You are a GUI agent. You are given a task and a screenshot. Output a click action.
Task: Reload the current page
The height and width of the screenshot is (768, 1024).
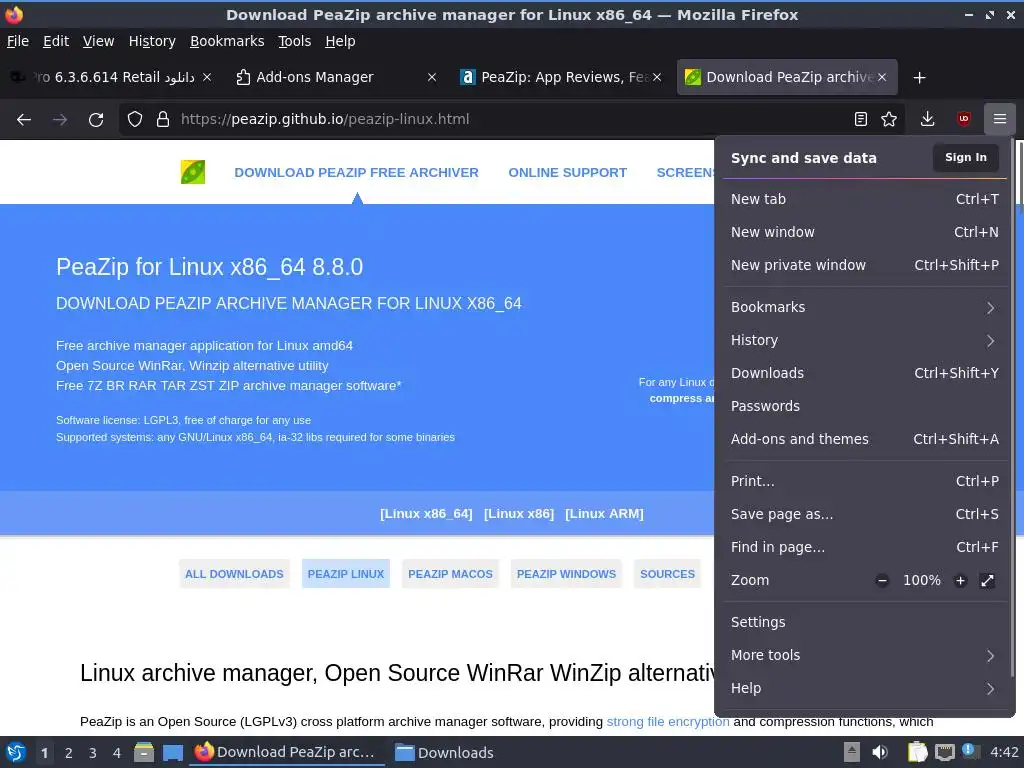click(x=96, y=120)
